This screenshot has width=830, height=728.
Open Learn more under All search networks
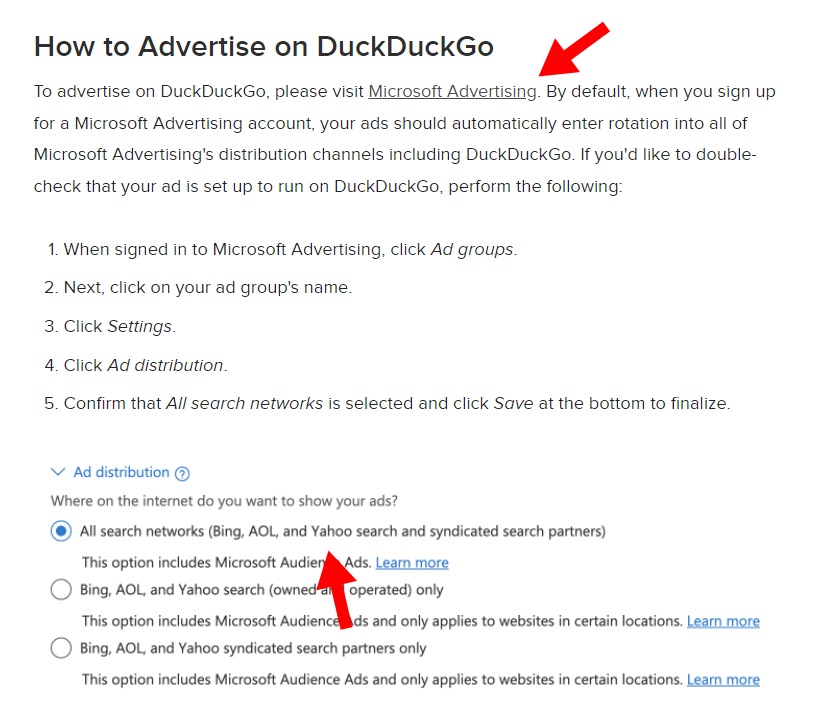tap(412, 562)
